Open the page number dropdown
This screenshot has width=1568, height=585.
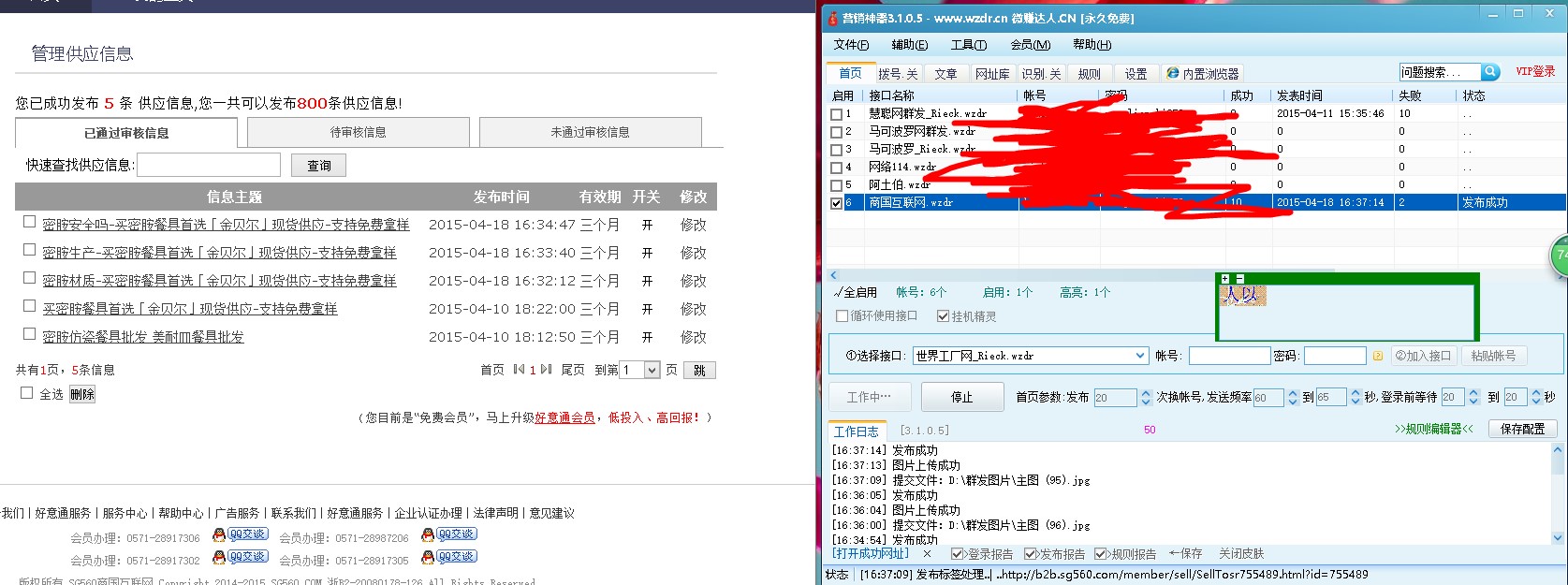tap(652, 370)
